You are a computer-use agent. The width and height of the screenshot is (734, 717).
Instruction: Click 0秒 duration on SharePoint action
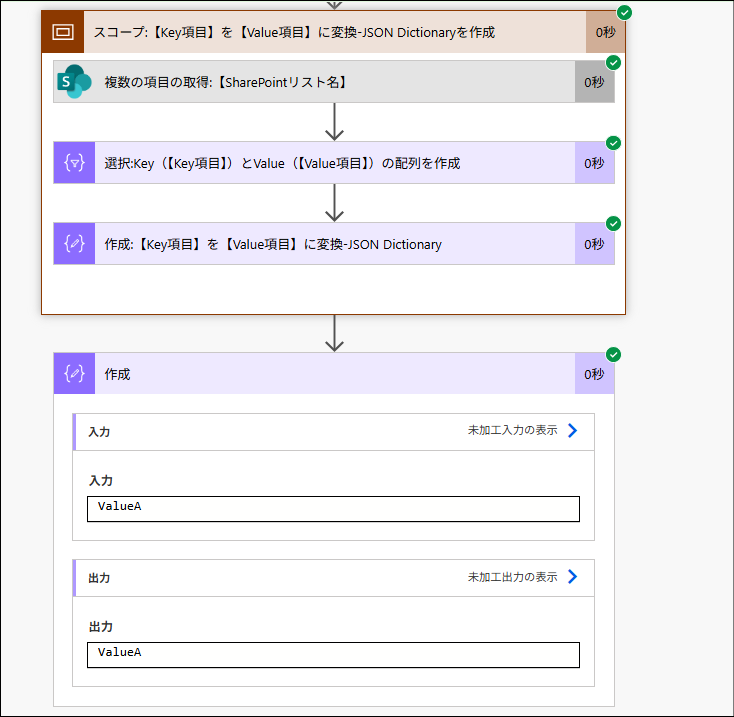pos(595,82)
